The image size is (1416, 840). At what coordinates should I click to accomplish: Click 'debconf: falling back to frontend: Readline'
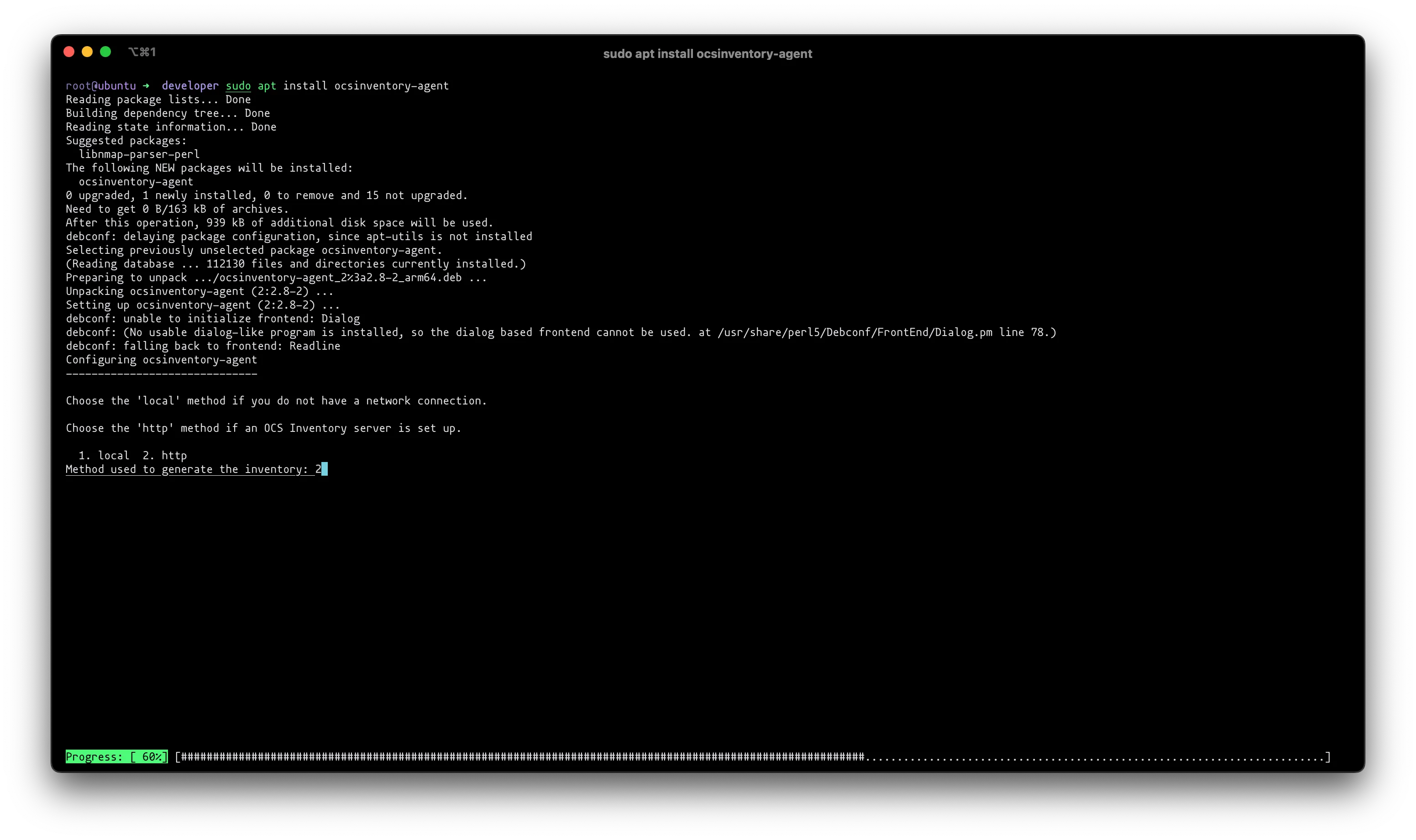[203, 346]
